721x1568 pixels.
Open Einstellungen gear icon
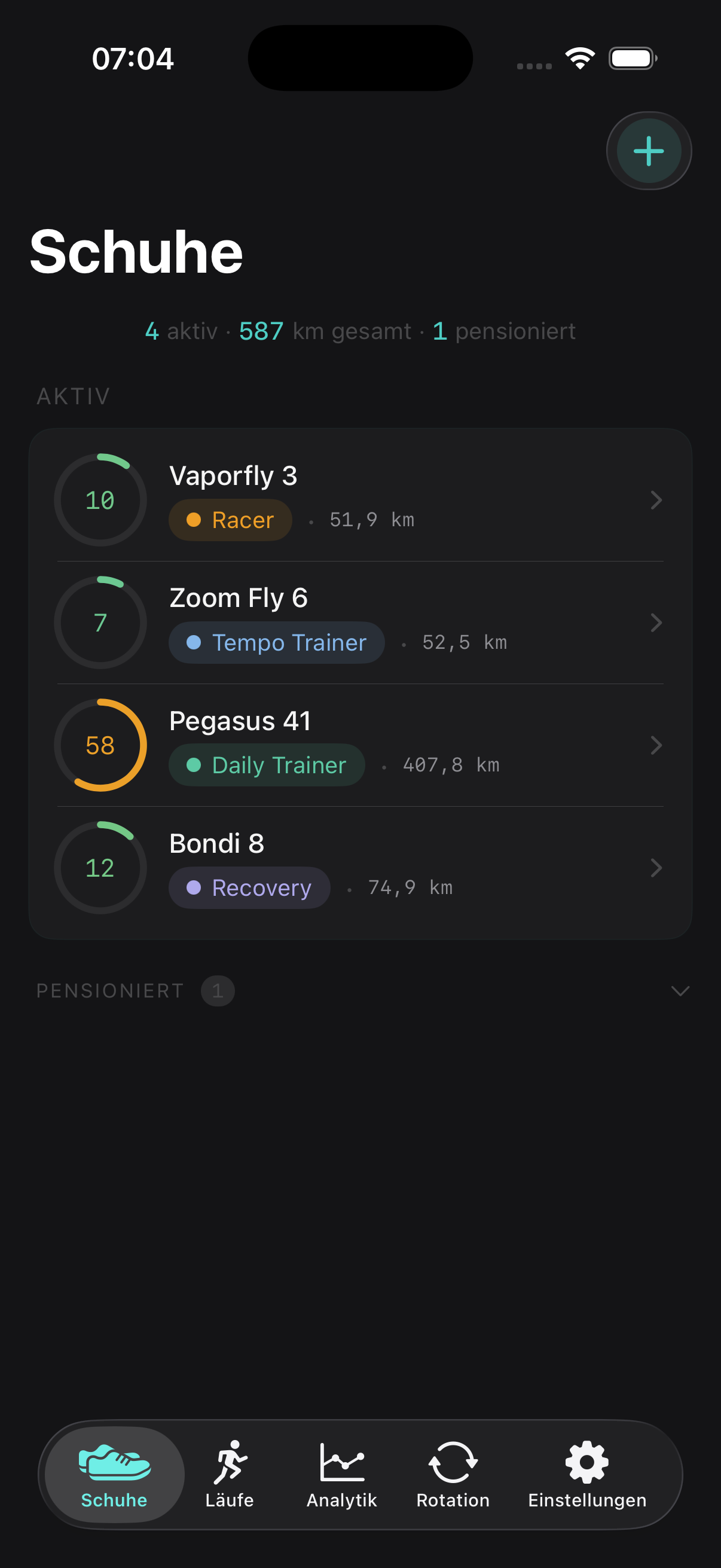point(586,1462)
